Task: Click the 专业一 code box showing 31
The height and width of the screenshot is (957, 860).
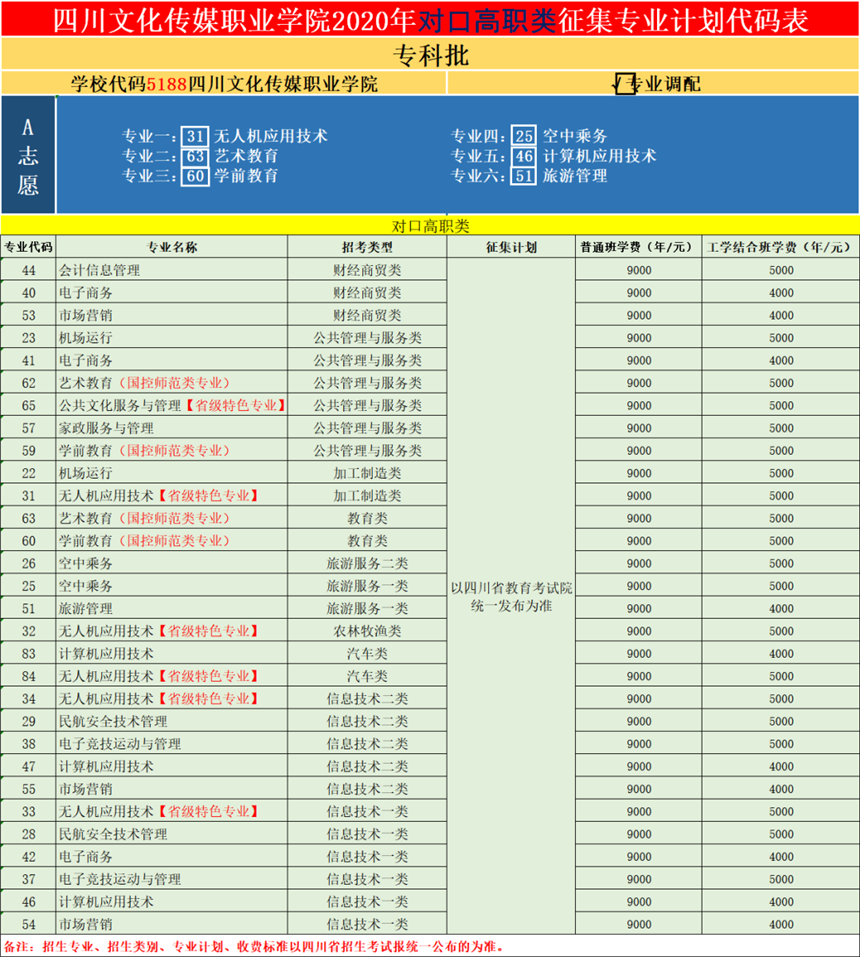Action: coord(195,136)
